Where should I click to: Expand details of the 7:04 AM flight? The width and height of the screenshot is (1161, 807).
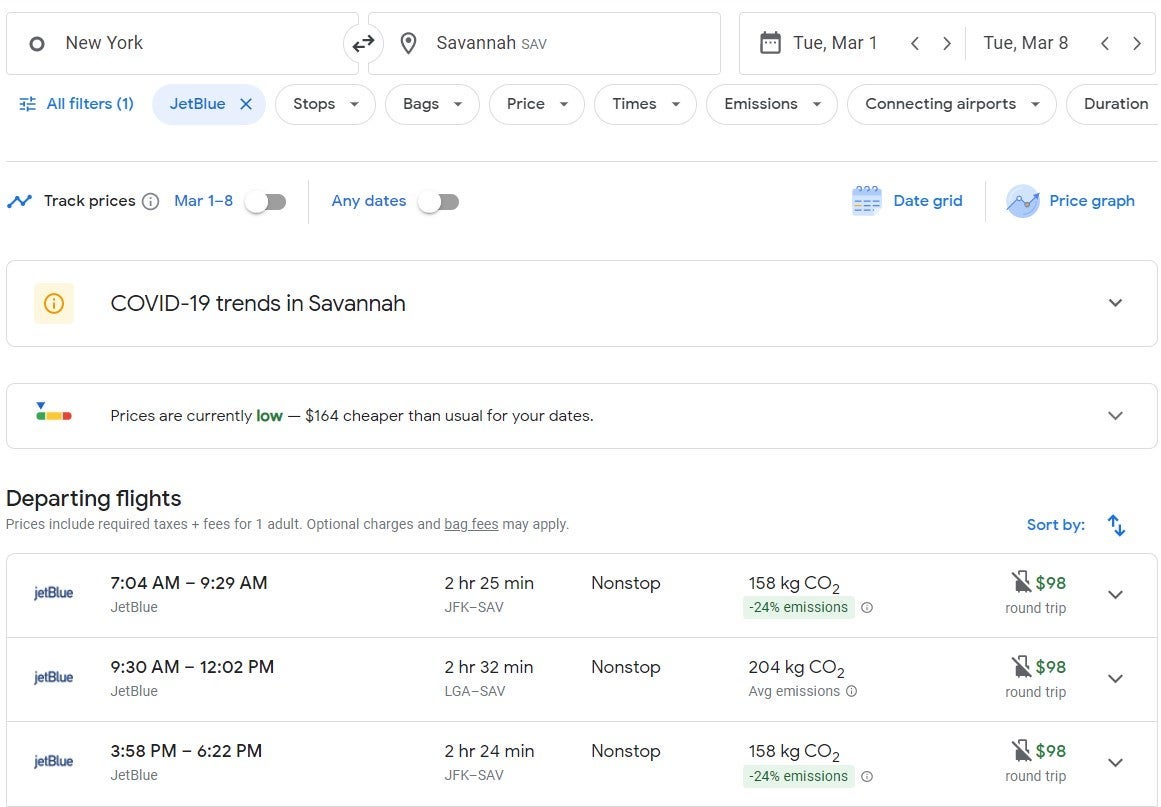(1115, 595)
